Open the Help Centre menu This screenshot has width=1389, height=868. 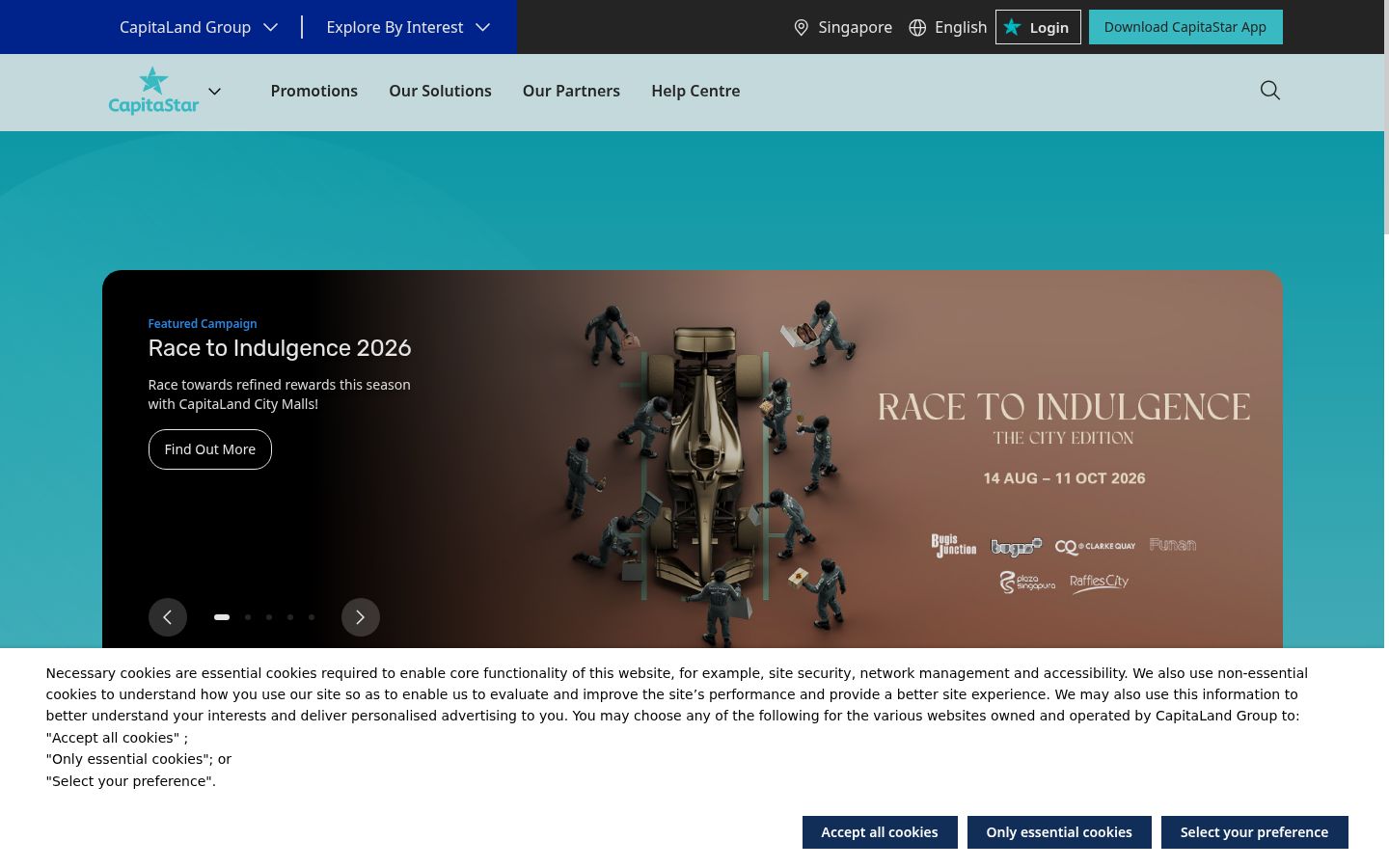(695, 91)
